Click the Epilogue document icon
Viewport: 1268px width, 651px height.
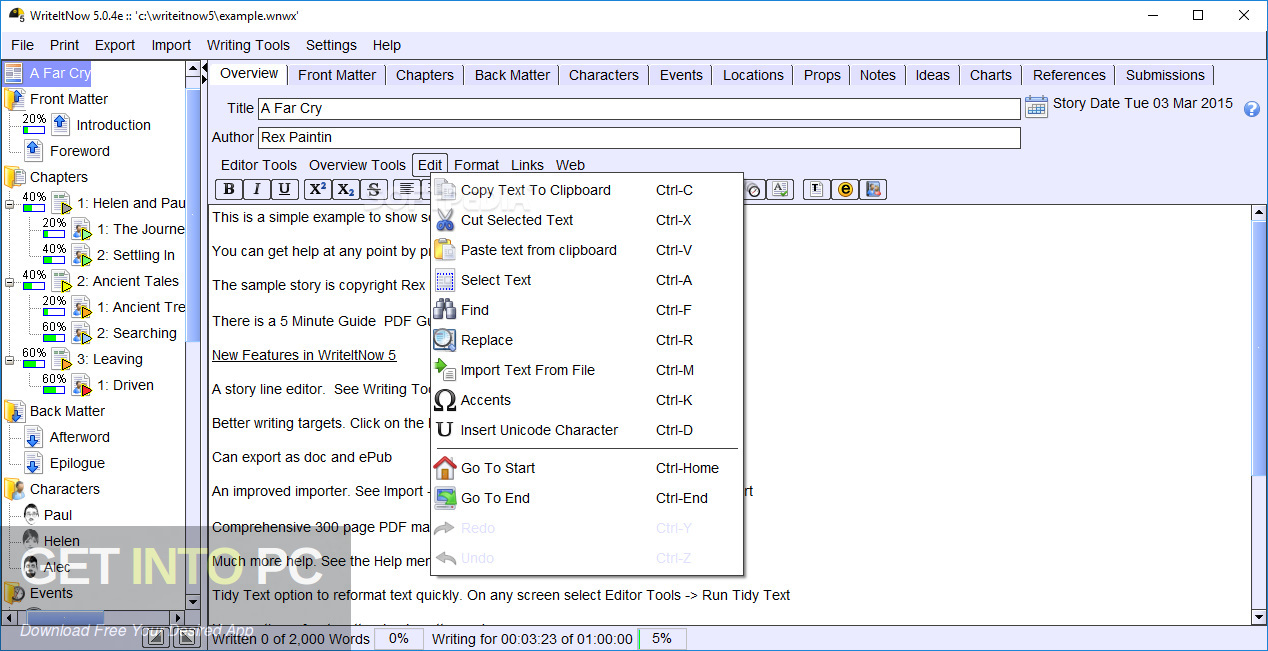pos(33,463)
